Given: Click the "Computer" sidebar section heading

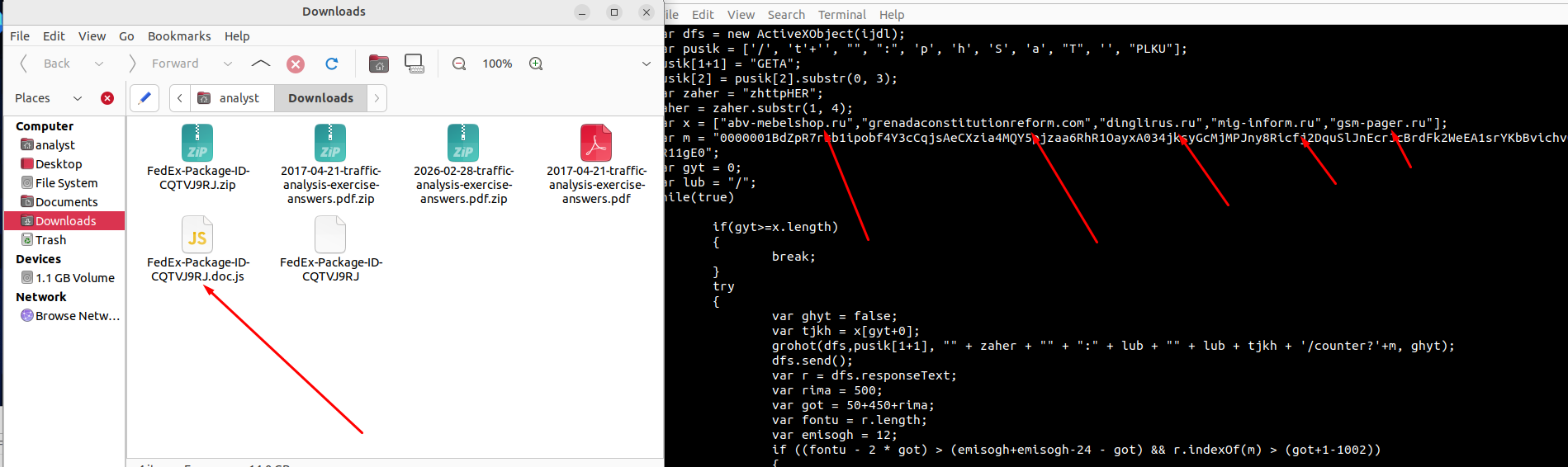Looking at the screenshot, I should click(45, 126).
